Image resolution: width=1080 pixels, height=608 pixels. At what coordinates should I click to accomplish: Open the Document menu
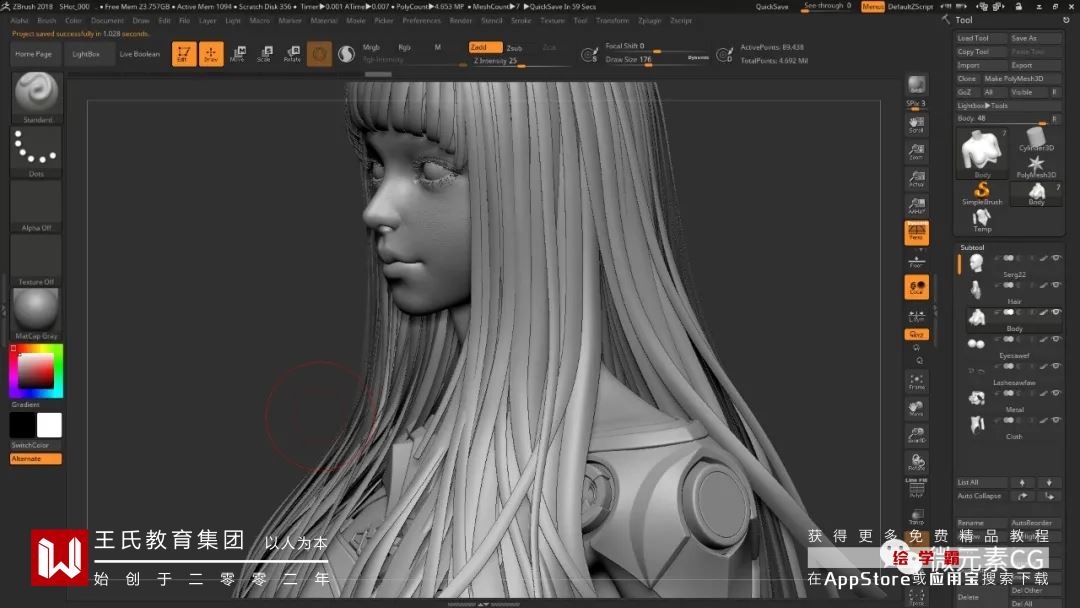(107, 21)
